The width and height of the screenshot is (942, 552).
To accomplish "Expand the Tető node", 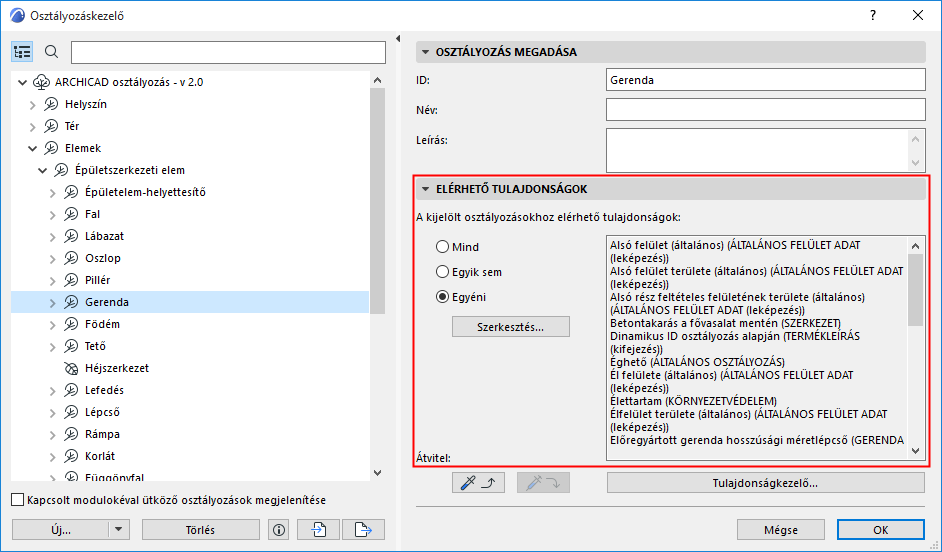I will 53,347.
